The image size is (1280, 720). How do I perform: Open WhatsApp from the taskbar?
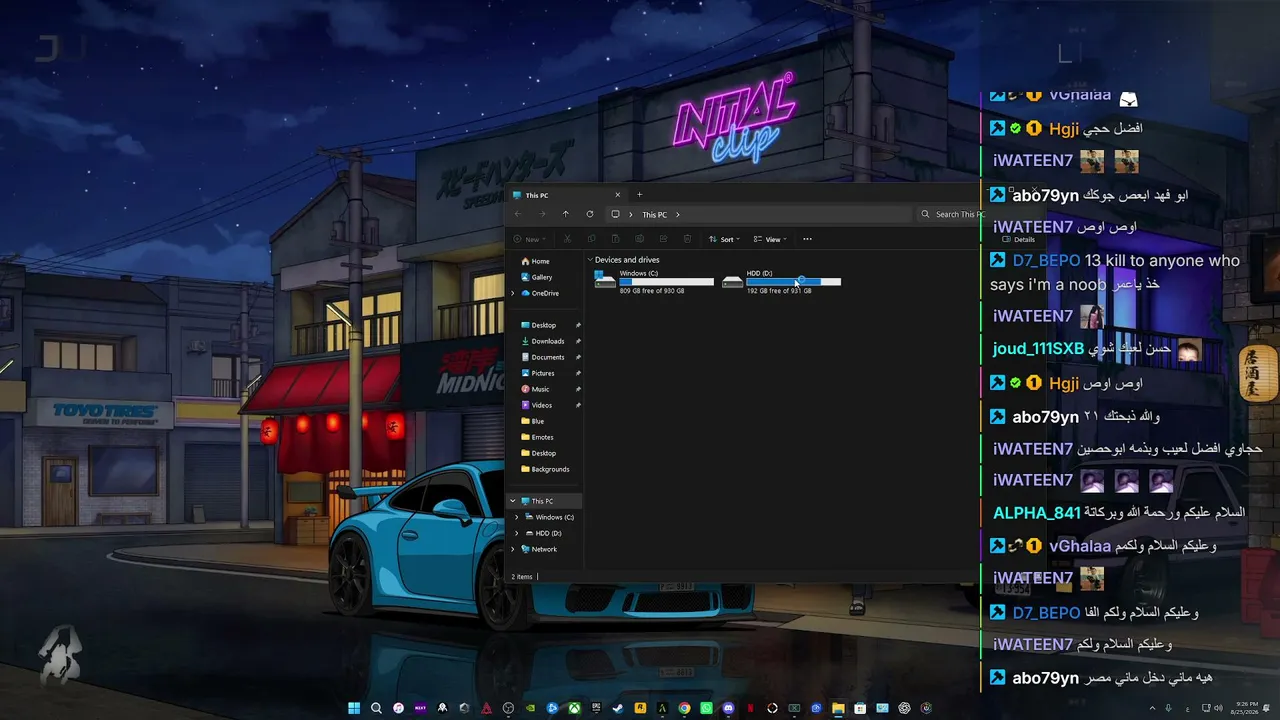[x=706, y=708]
